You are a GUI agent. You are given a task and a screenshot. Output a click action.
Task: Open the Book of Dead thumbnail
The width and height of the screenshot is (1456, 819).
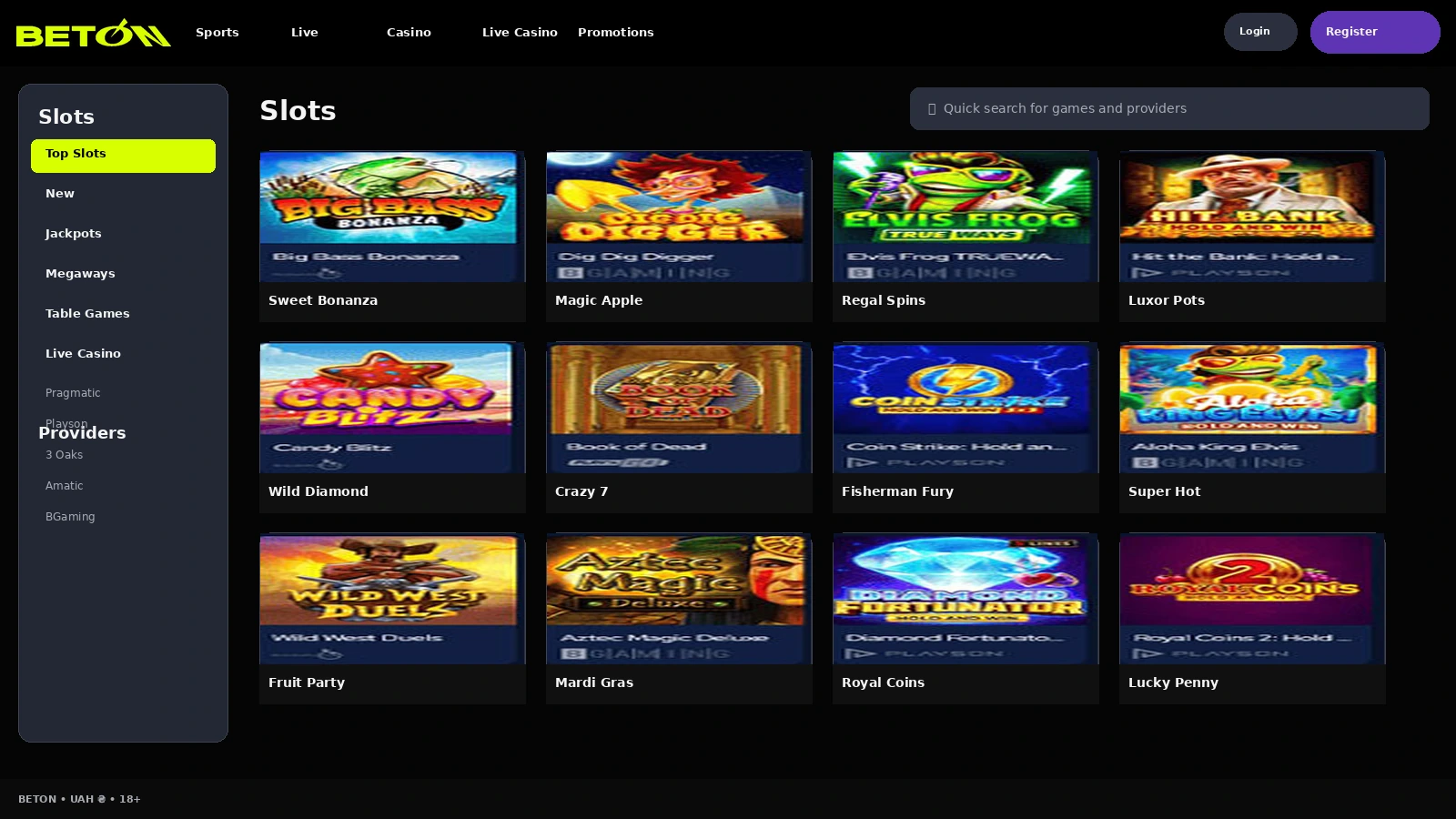(x=679, y=408)
